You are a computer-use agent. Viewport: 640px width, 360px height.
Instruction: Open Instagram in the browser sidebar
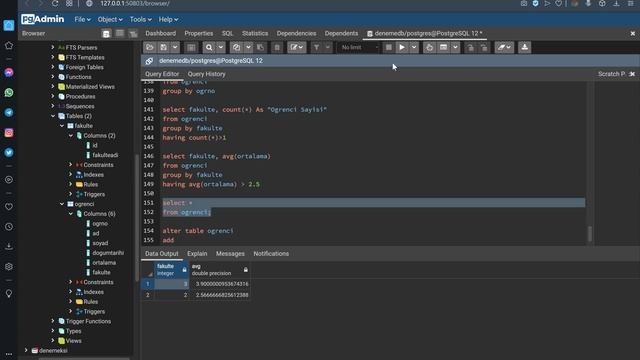tap(9, 133)
